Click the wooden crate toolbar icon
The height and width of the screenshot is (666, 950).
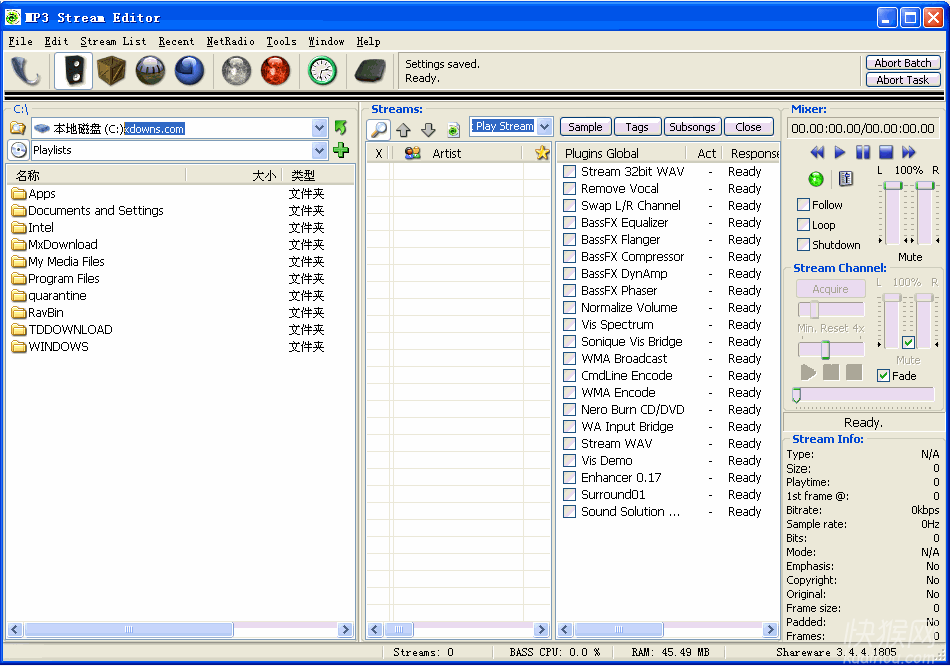coord(111,71)
